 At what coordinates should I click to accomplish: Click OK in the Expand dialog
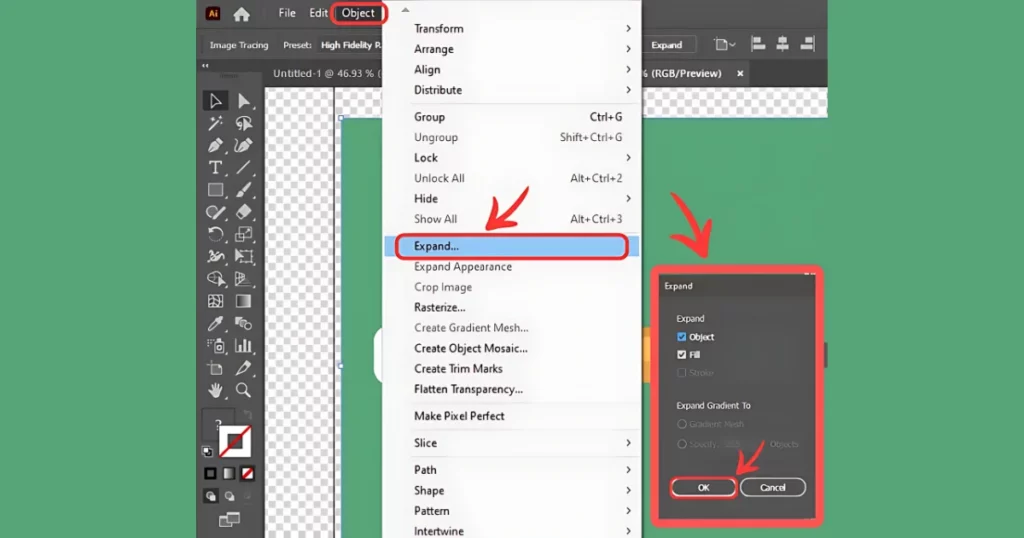point(703,488)
